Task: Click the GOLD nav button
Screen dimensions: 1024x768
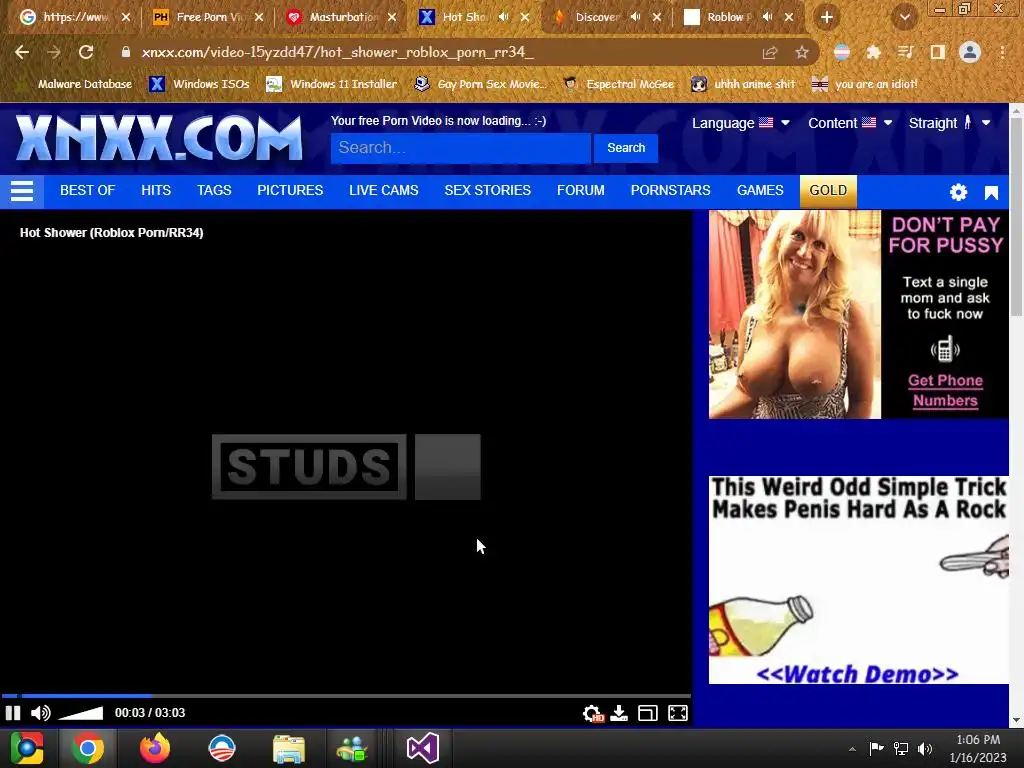Action: (x=828, y=190)
